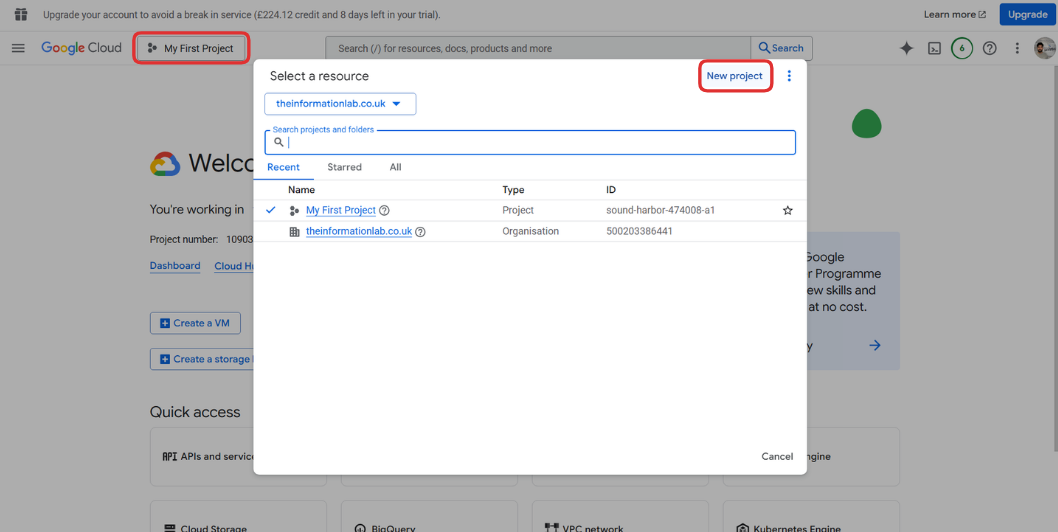
Task: Open the My First Project picker
Action: click(192, 49)
